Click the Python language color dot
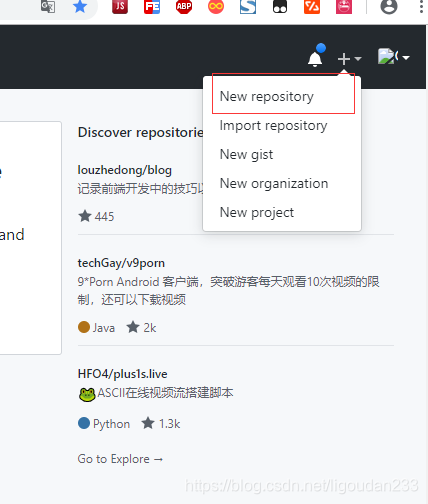Image resolution: width=428 pixels, height=504 pixels. [84, 423]
